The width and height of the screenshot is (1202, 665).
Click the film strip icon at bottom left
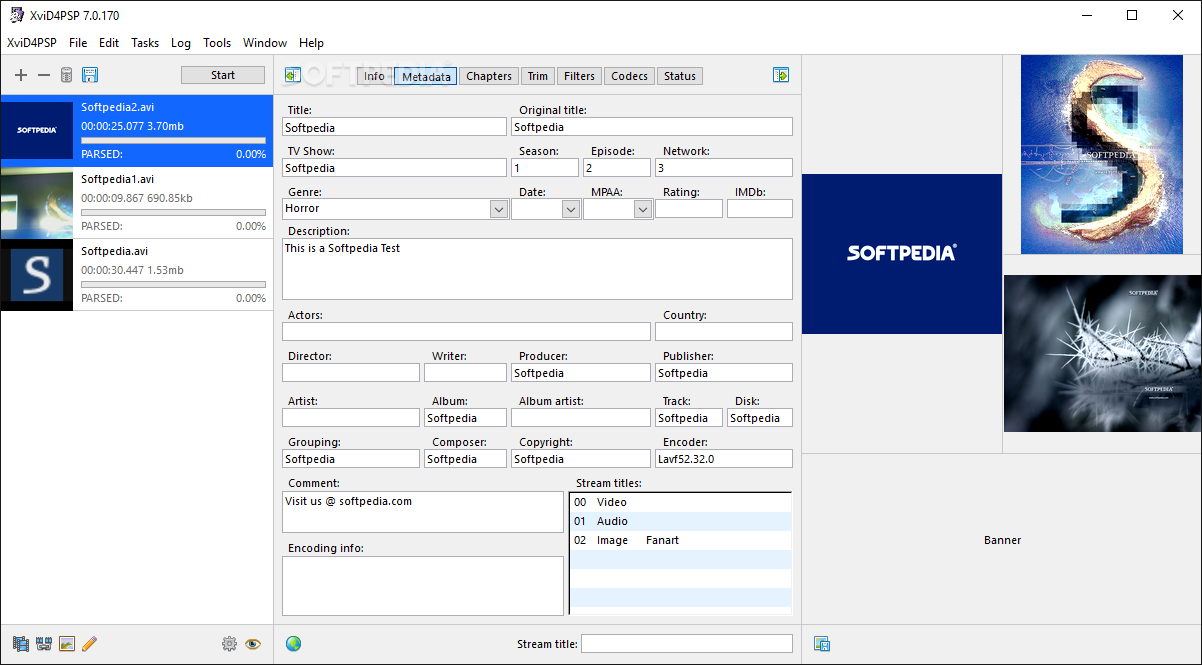pos(21,644)
